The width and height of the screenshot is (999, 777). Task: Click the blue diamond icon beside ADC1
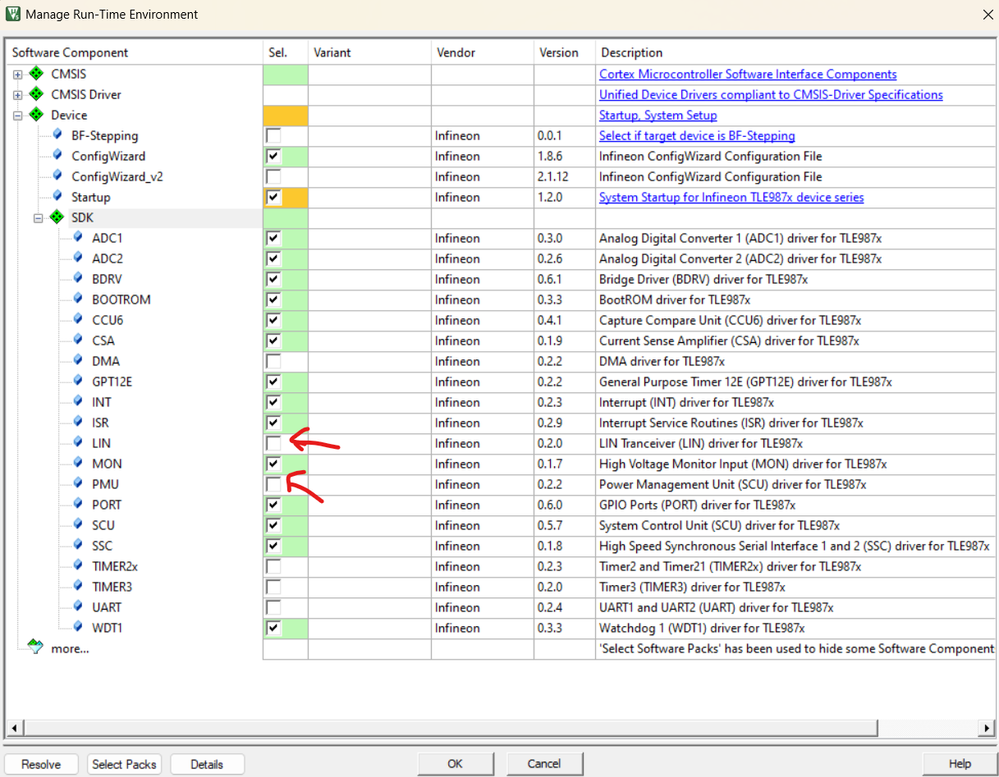click(78, 238)
